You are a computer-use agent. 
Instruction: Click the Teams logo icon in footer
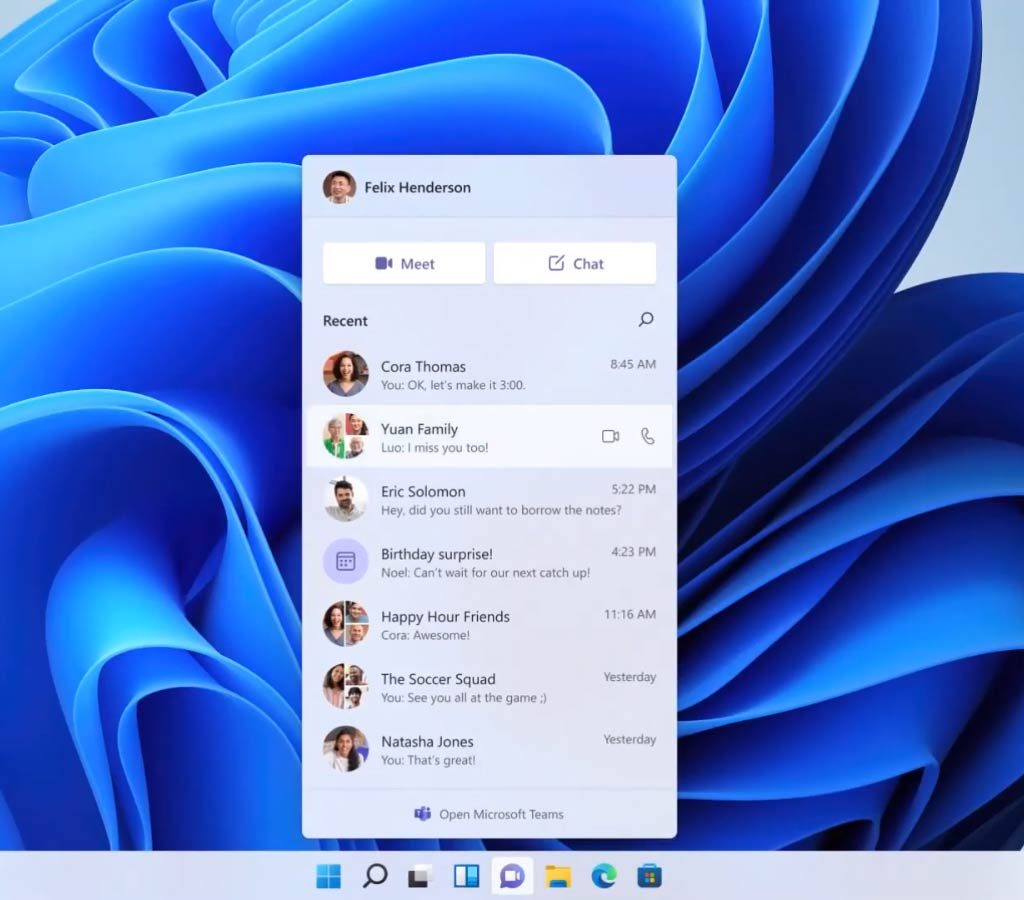(423, 814)
